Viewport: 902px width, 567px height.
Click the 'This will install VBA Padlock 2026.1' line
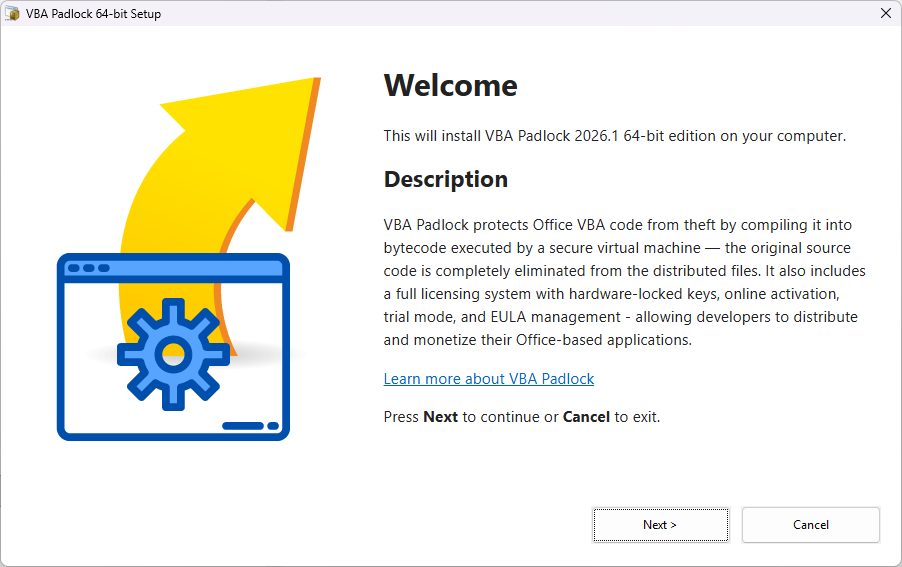tap(614, 136)
